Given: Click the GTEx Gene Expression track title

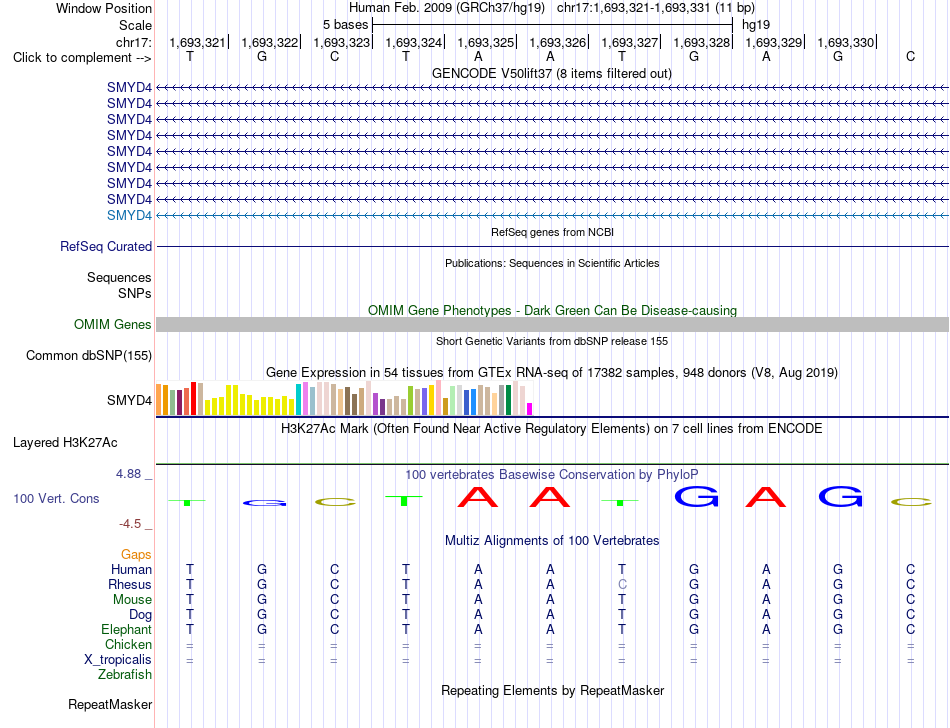Looking at the screenshot, I should coord(552,372).
